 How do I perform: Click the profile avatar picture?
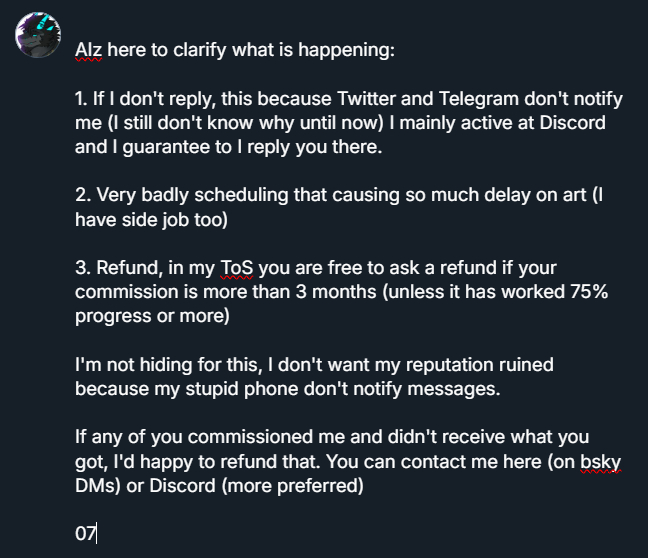(x=39, y=36)
